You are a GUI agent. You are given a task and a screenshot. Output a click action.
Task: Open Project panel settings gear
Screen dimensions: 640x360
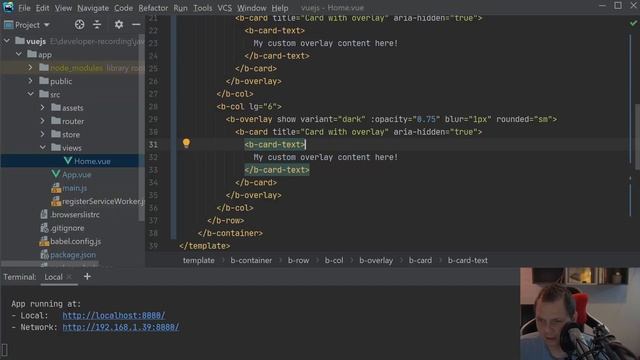pos(119,25)
